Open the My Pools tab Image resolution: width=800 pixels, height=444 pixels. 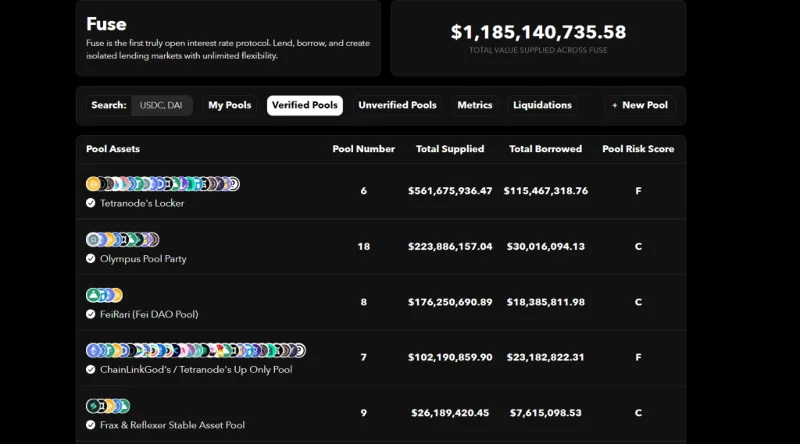coord(230,105)
